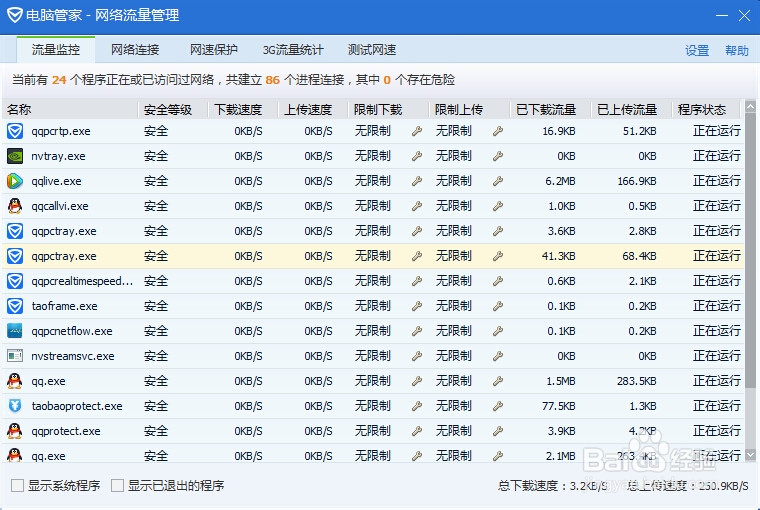Sort by the 安全等级 column header
The height and width of the screenshot is (510, 760).
(174, 110)
